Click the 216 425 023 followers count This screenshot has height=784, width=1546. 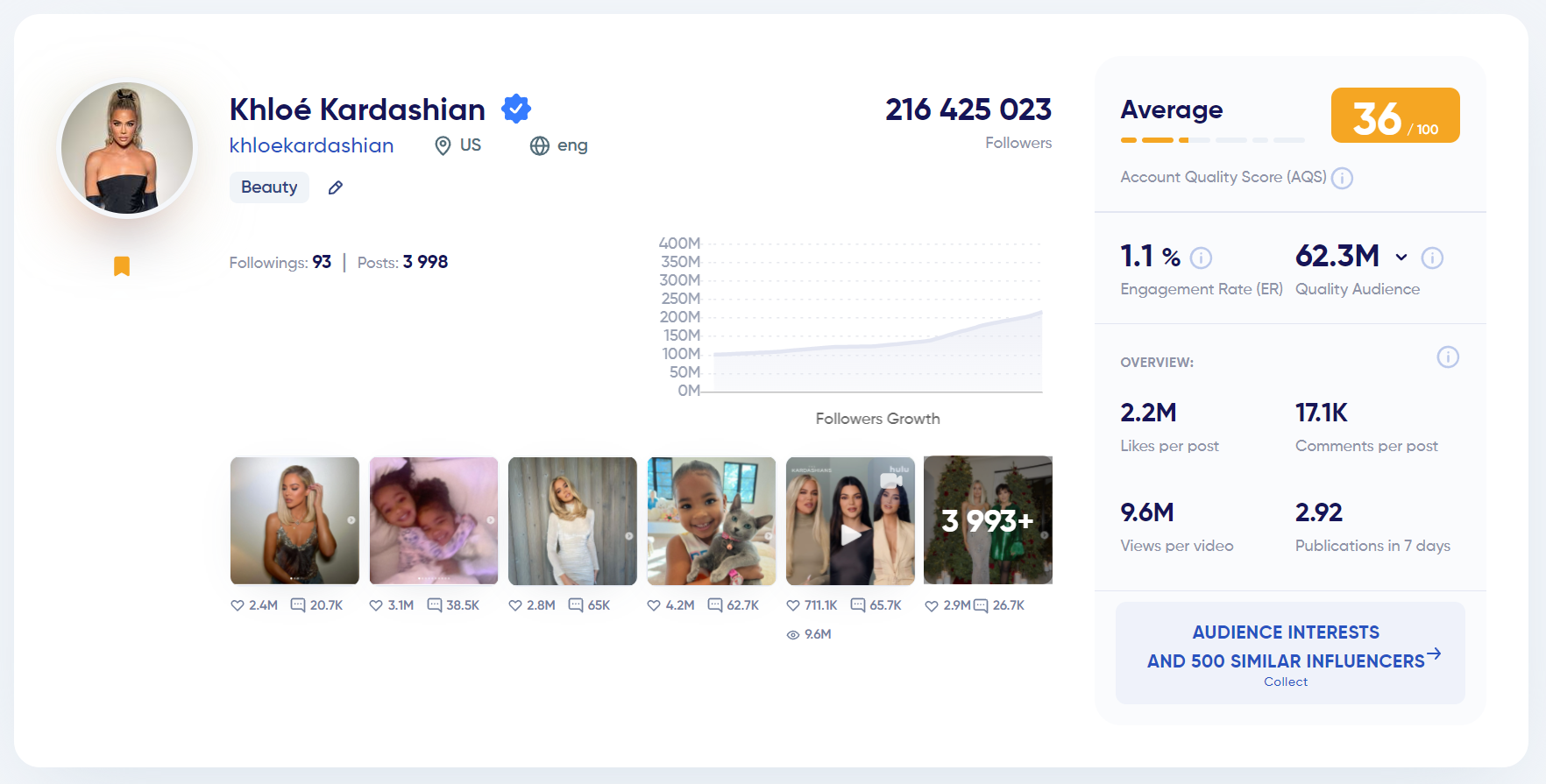tap(968, 109)
